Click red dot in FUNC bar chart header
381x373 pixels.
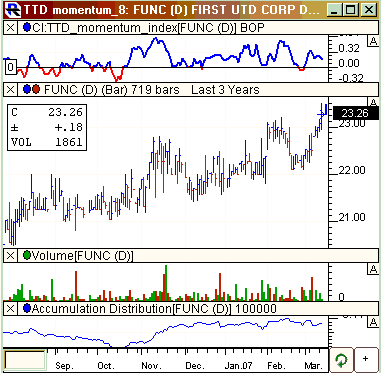(x=36, y=90)
